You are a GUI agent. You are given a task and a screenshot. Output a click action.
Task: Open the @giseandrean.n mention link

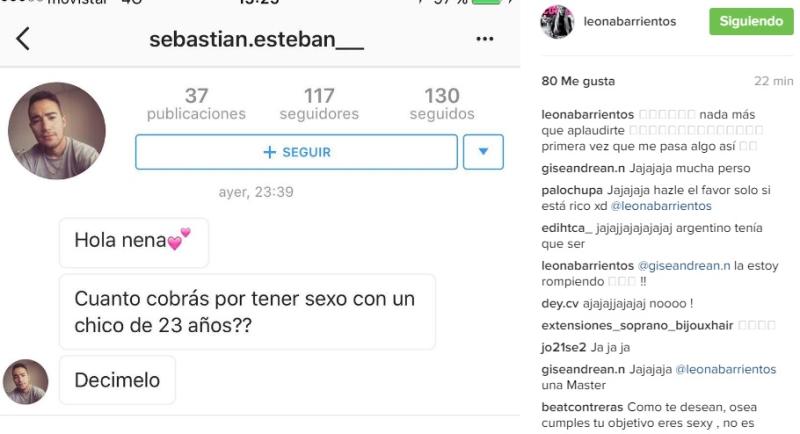click(684, 266)
